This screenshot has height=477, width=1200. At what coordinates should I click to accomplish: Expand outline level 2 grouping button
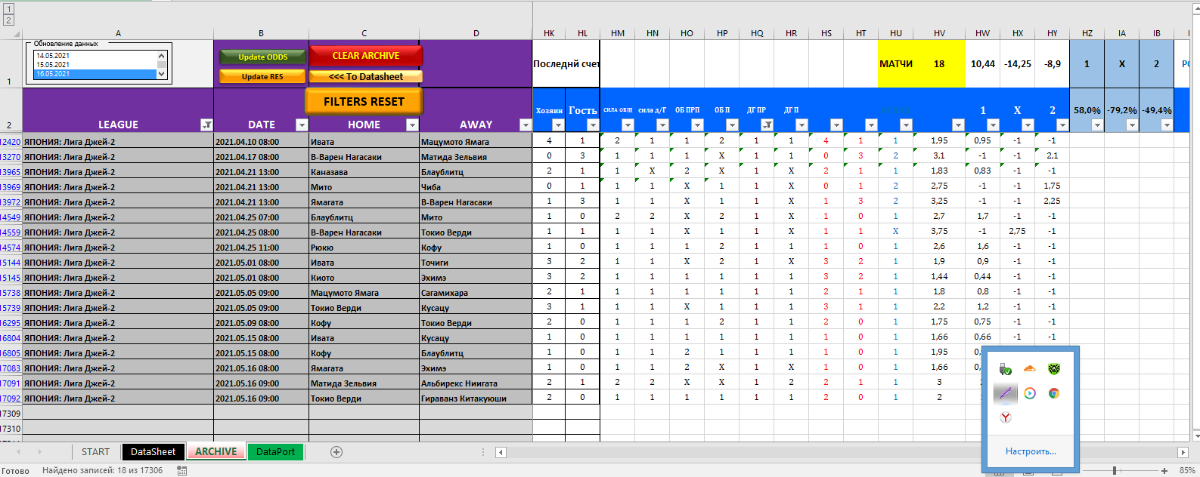[x=10, y=19]
